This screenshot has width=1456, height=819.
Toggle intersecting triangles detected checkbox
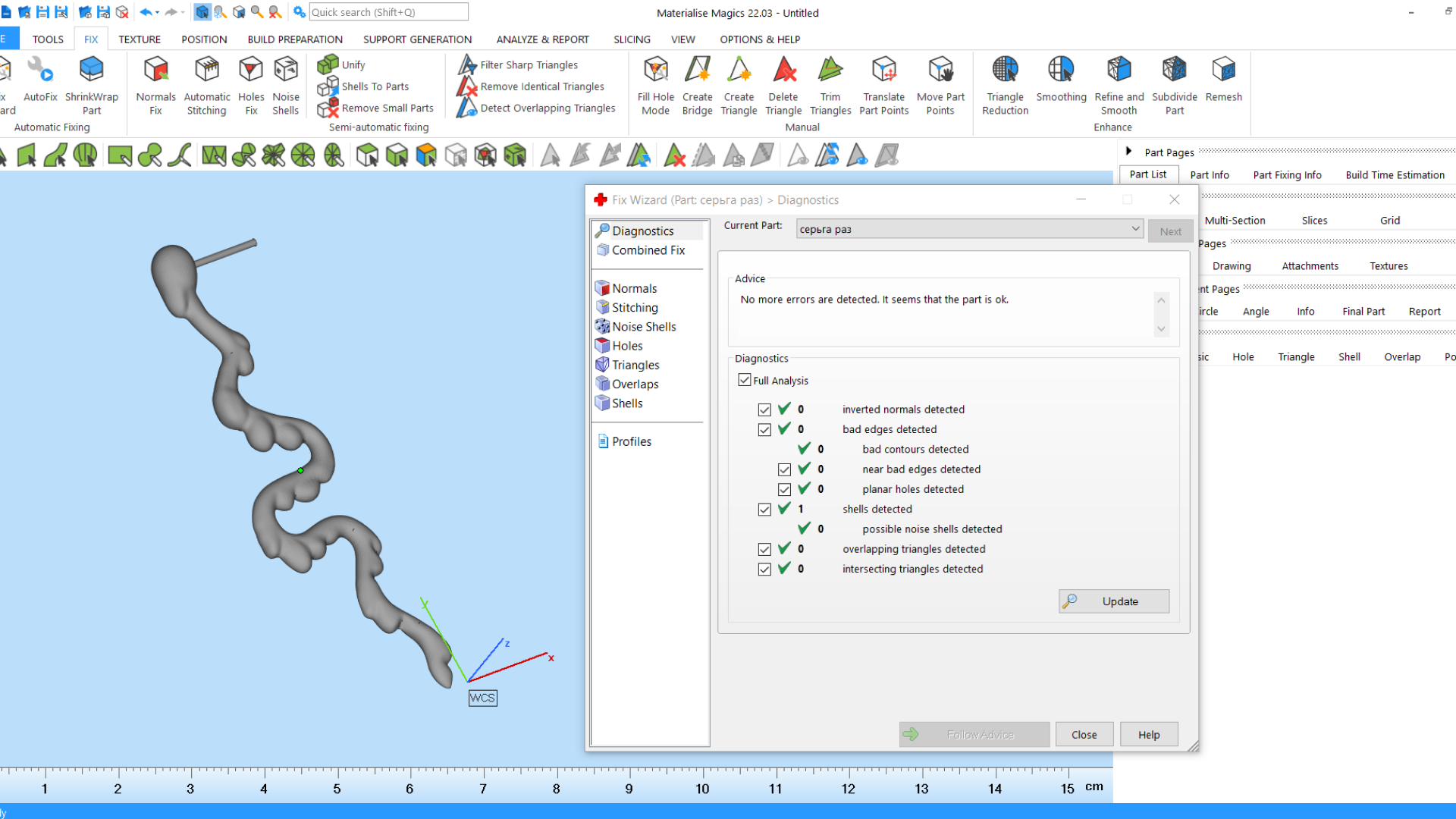764,569
